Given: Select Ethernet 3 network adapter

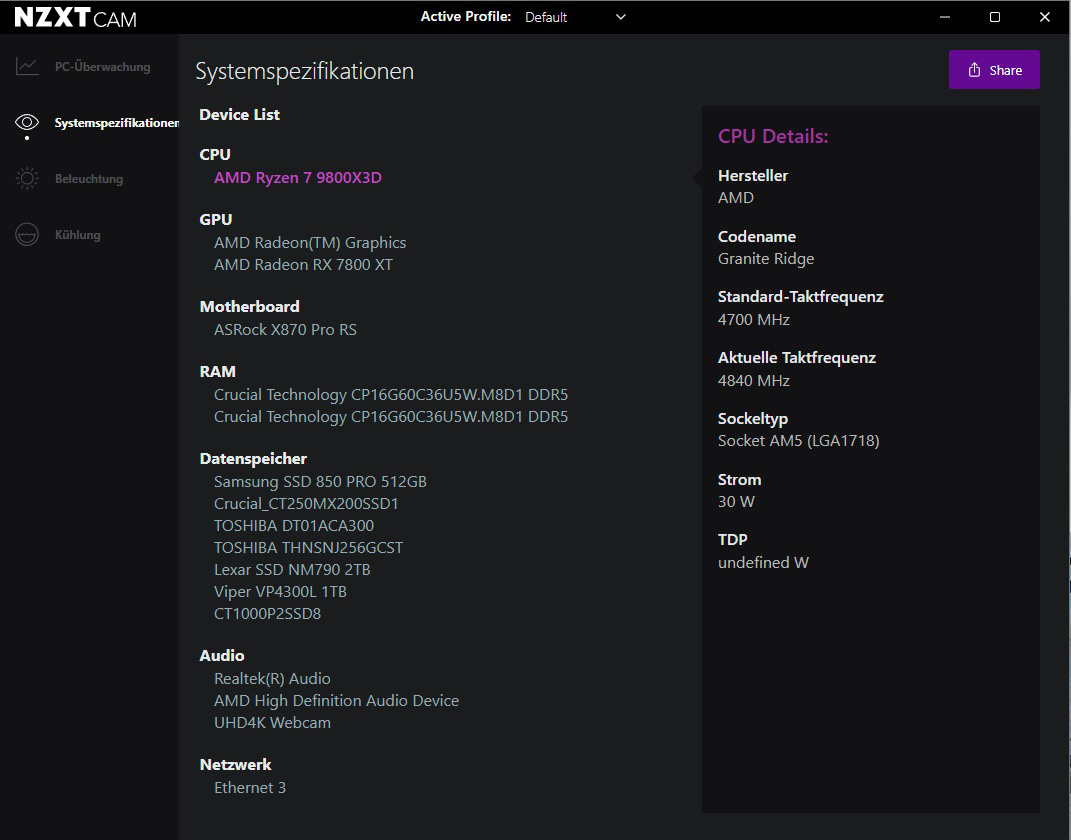Looking at the screenshot, I should (x=250, y=787).
